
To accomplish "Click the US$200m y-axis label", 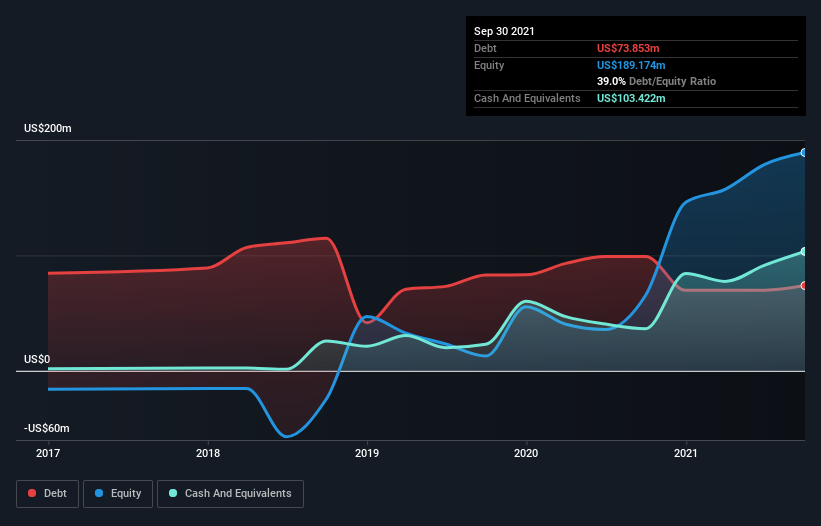I will [x=48, y=128].
